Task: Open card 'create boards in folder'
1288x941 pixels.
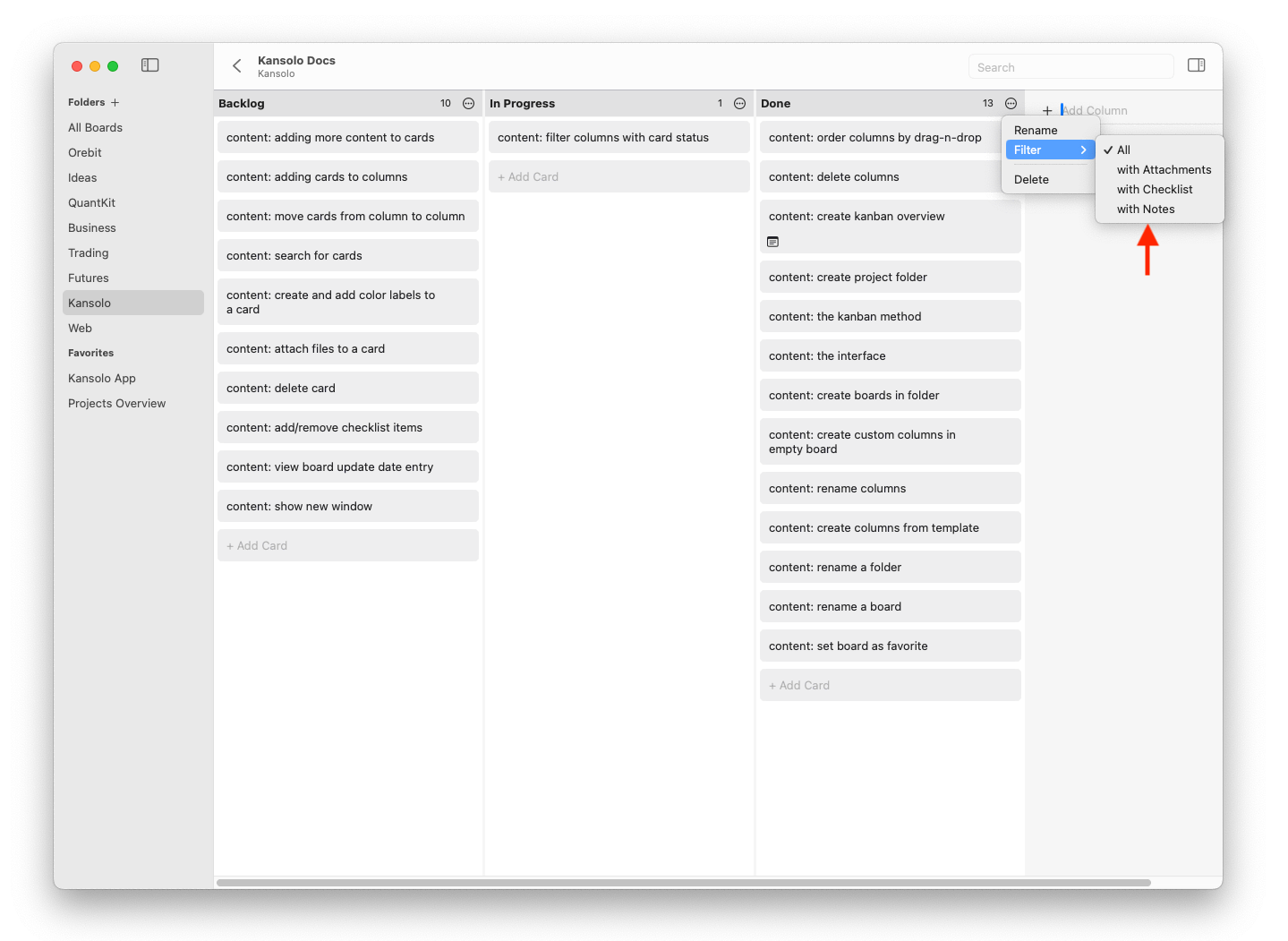Action: click(891, 395)
